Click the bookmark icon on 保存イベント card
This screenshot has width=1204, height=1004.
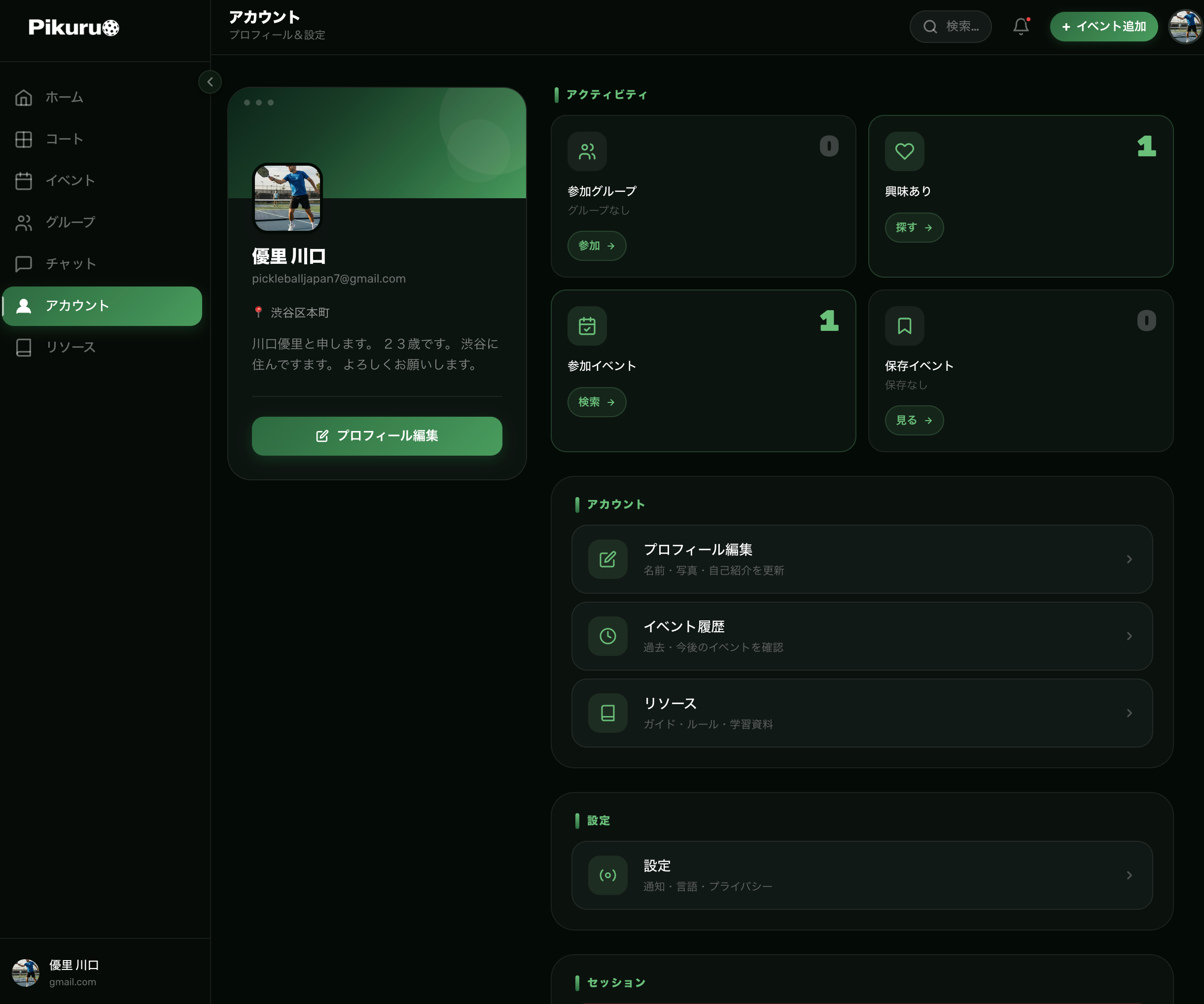coord(904,325)
